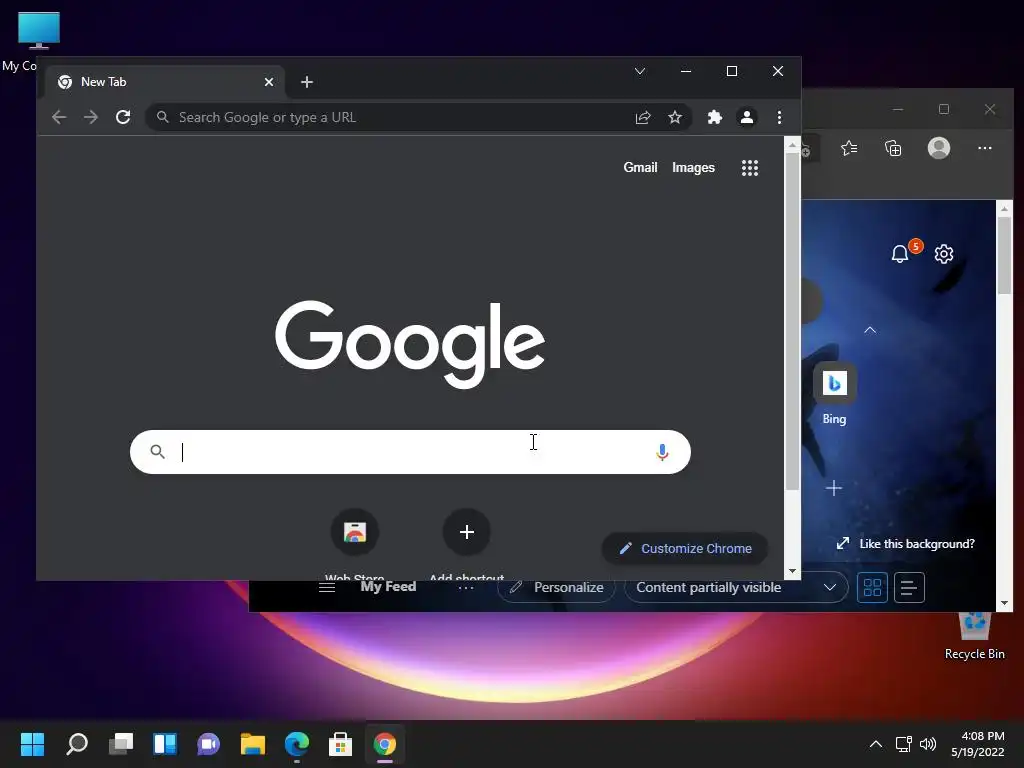Start voice search with microphone
The width and height of the screenshot is (1024, 768).
pyautogui.click(x=662, y=452)
